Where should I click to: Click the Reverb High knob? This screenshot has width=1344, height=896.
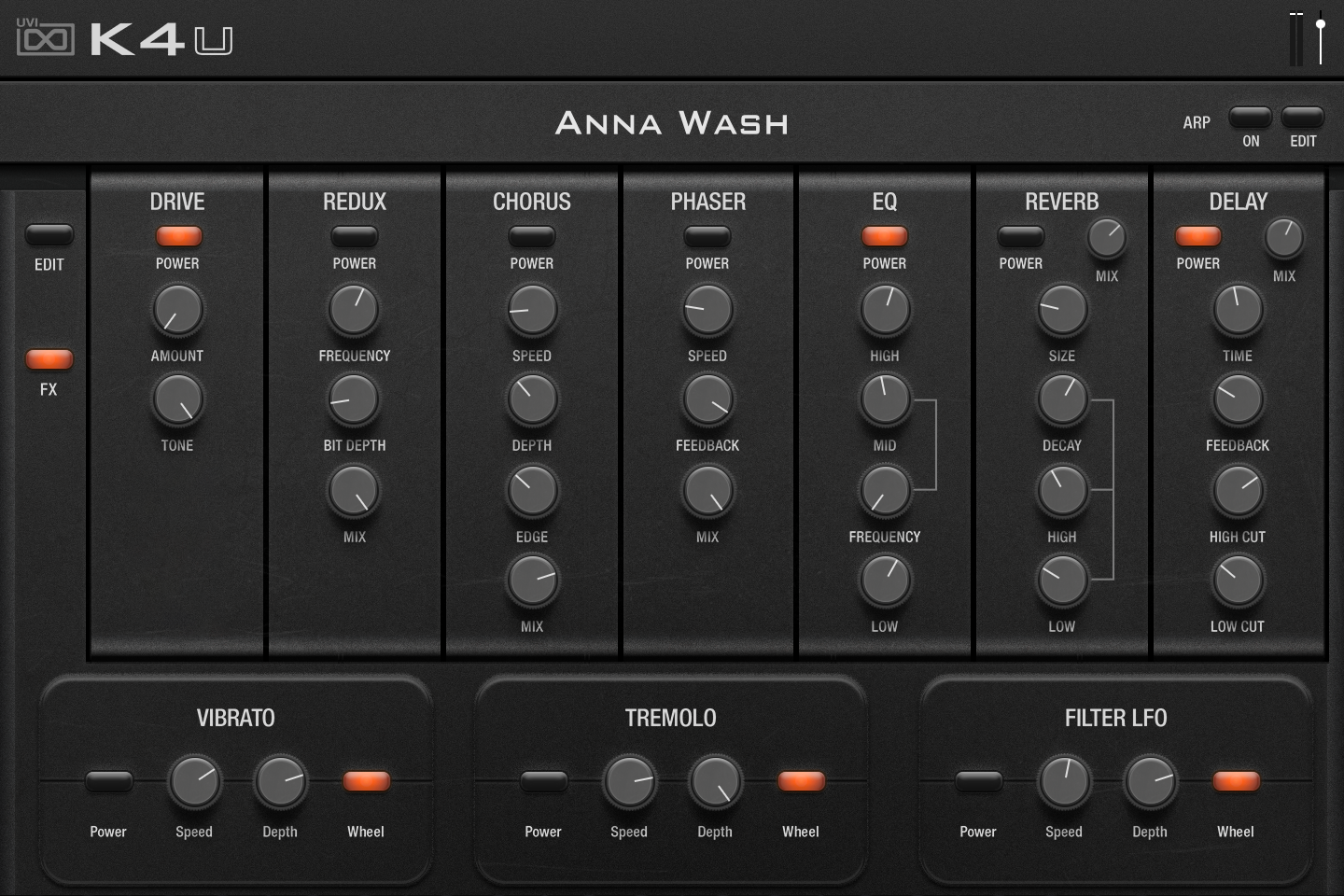click(x=1062, y=490)
